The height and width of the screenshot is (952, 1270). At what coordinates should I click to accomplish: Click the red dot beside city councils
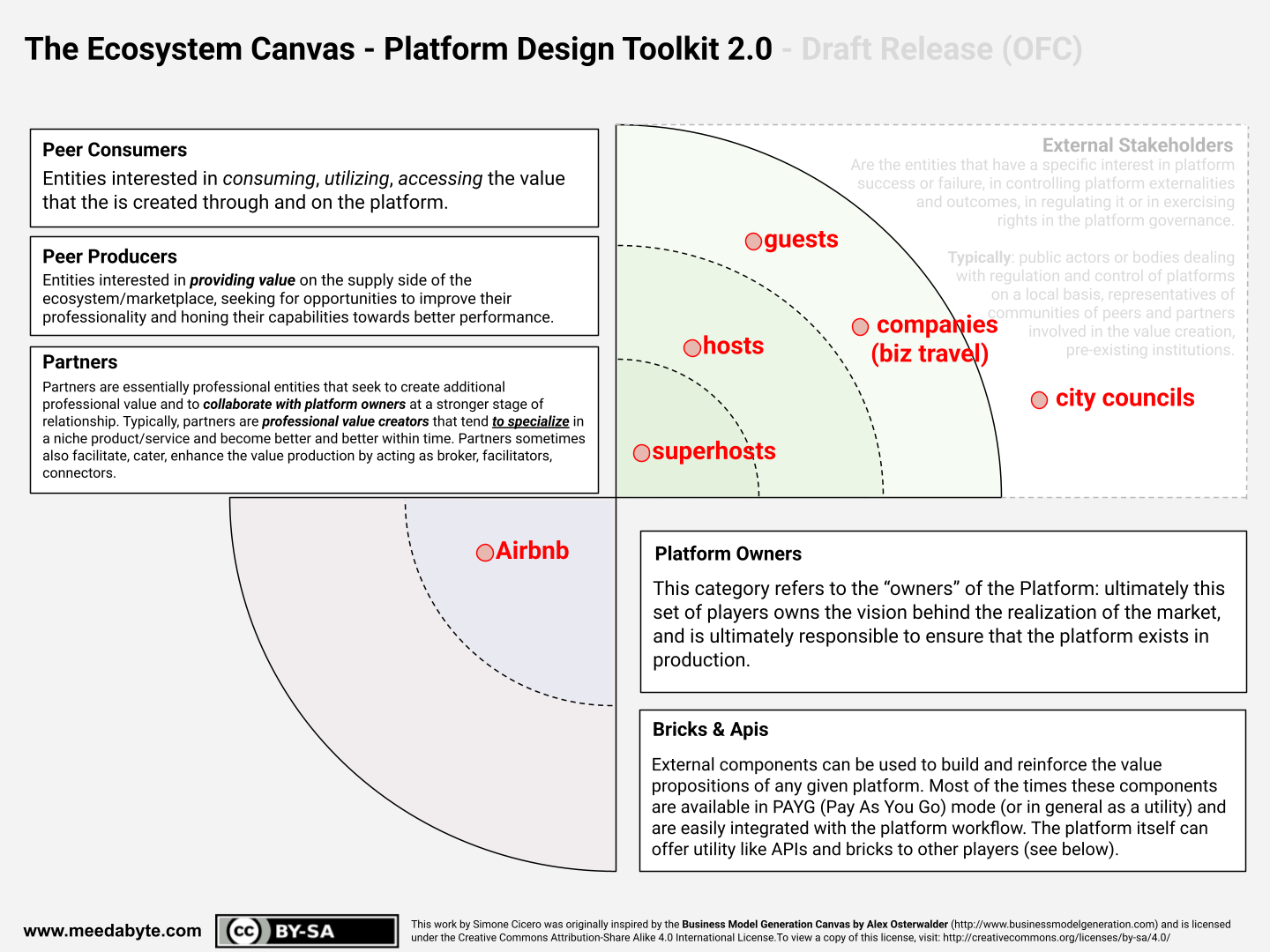coord(1040,400)
